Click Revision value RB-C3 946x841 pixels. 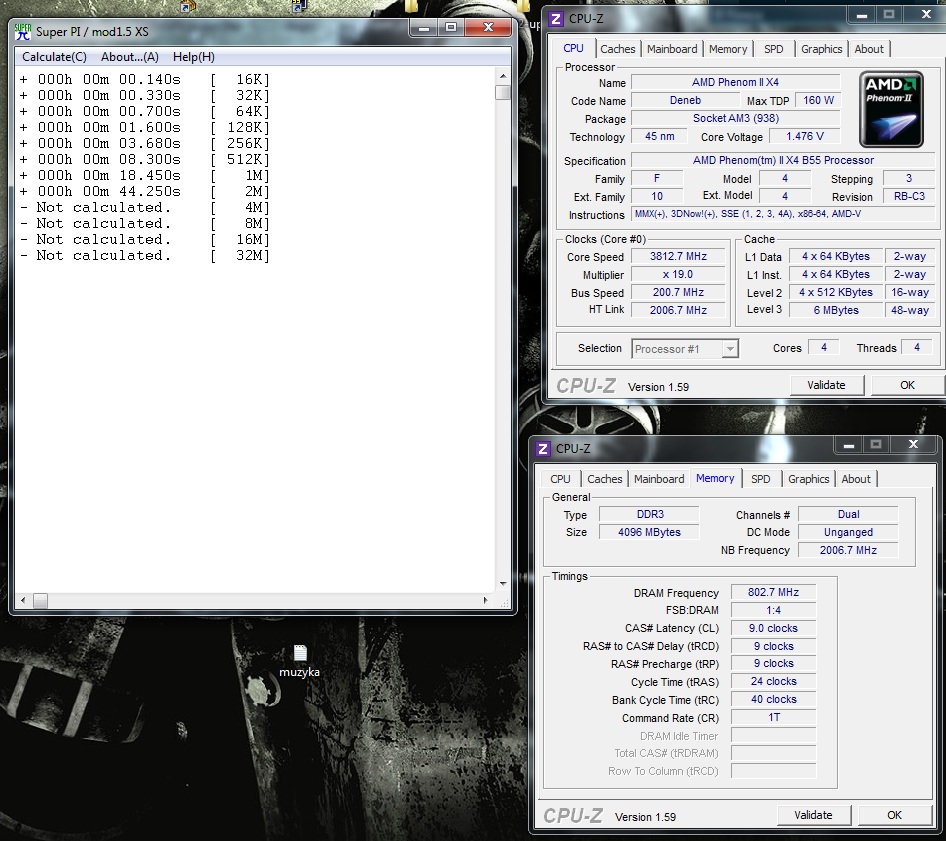(909, 197)
